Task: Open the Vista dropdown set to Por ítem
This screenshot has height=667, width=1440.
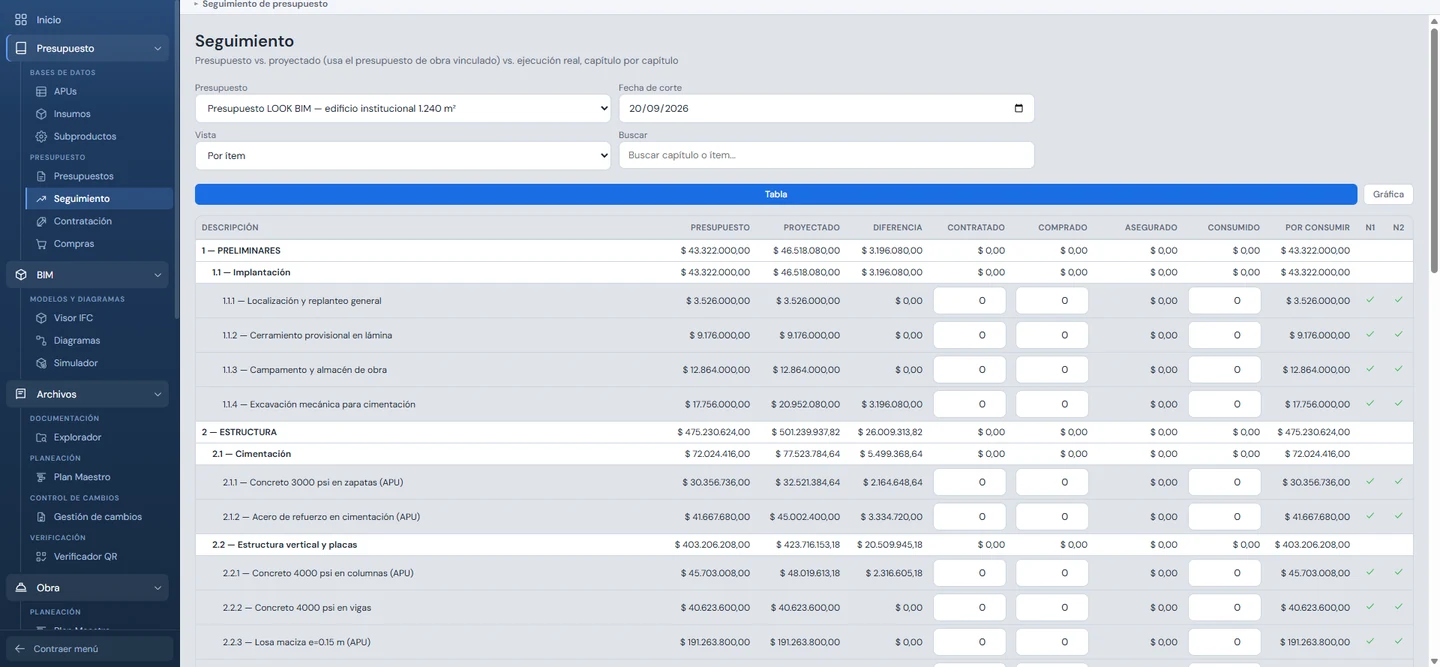Action: (x=403, y=156)
